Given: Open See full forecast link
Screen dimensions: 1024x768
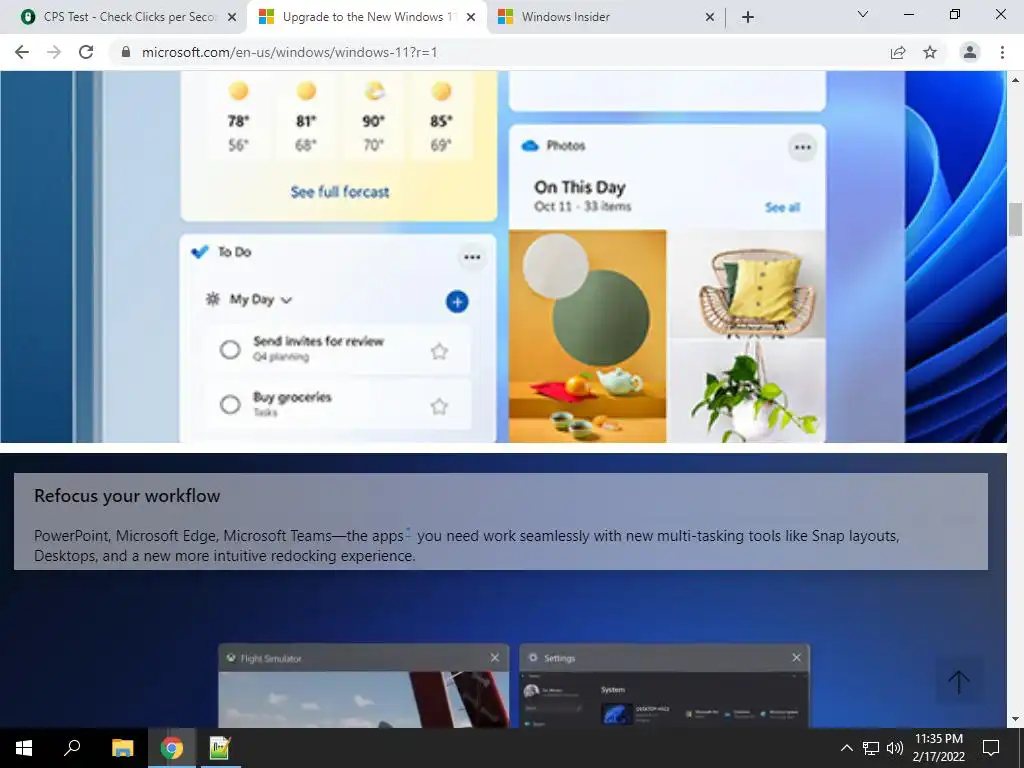Looking at the screenshot, I should click(x=340, y=192).
